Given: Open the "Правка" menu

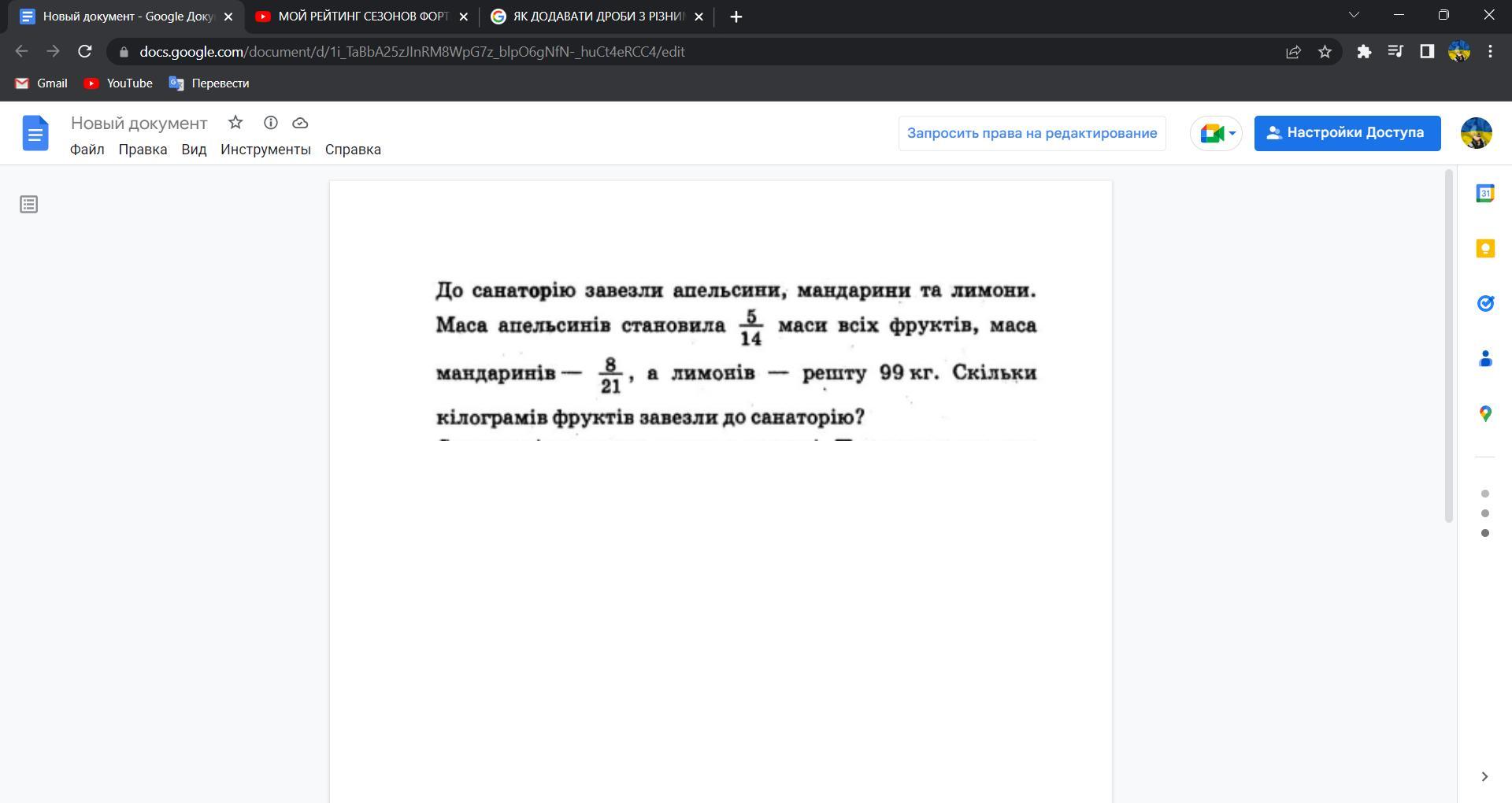Looking at the screenshot, I should click(143, 150).
